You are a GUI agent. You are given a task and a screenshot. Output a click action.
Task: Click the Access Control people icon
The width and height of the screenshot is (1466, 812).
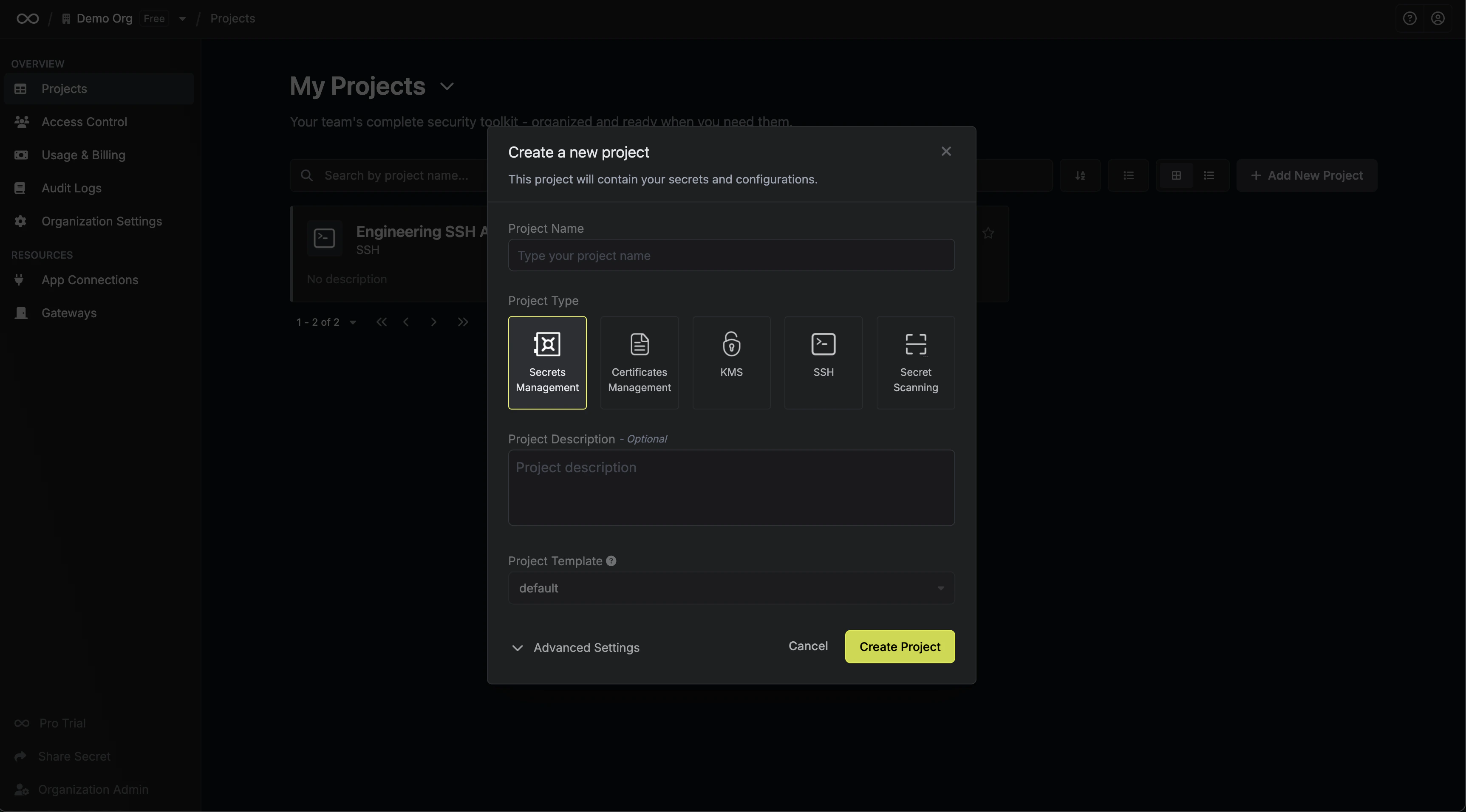pos(22,122)
